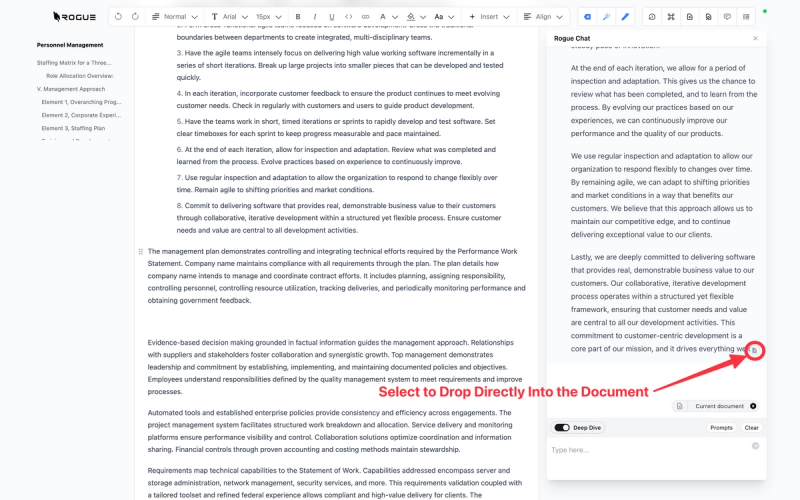Select Personnel Management heading in outline
Viewport: 800px width, 500px height.
[70, 45]
